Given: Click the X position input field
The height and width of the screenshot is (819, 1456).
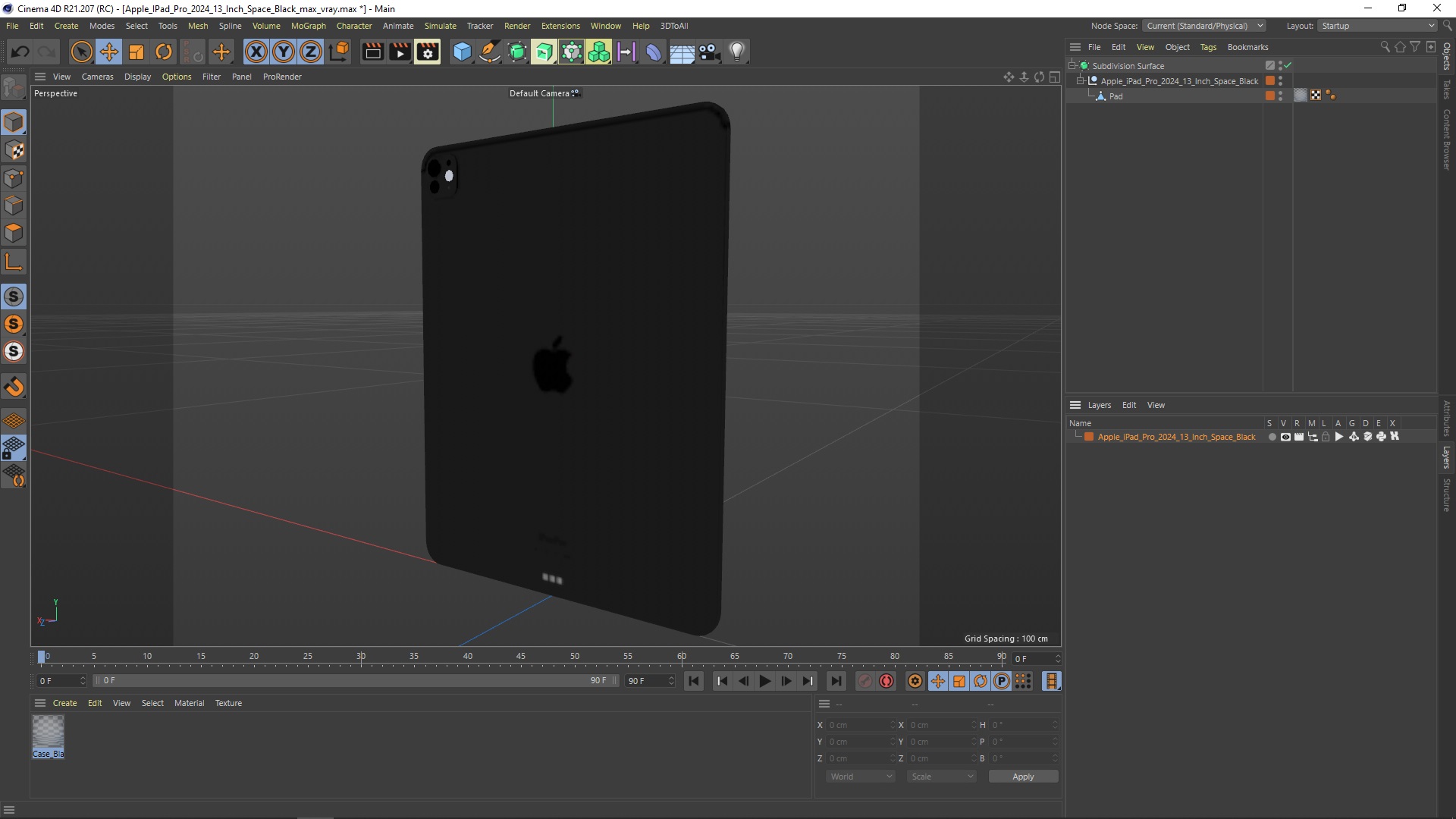Looking at the screenshot, I should click(x=861, y=725).
